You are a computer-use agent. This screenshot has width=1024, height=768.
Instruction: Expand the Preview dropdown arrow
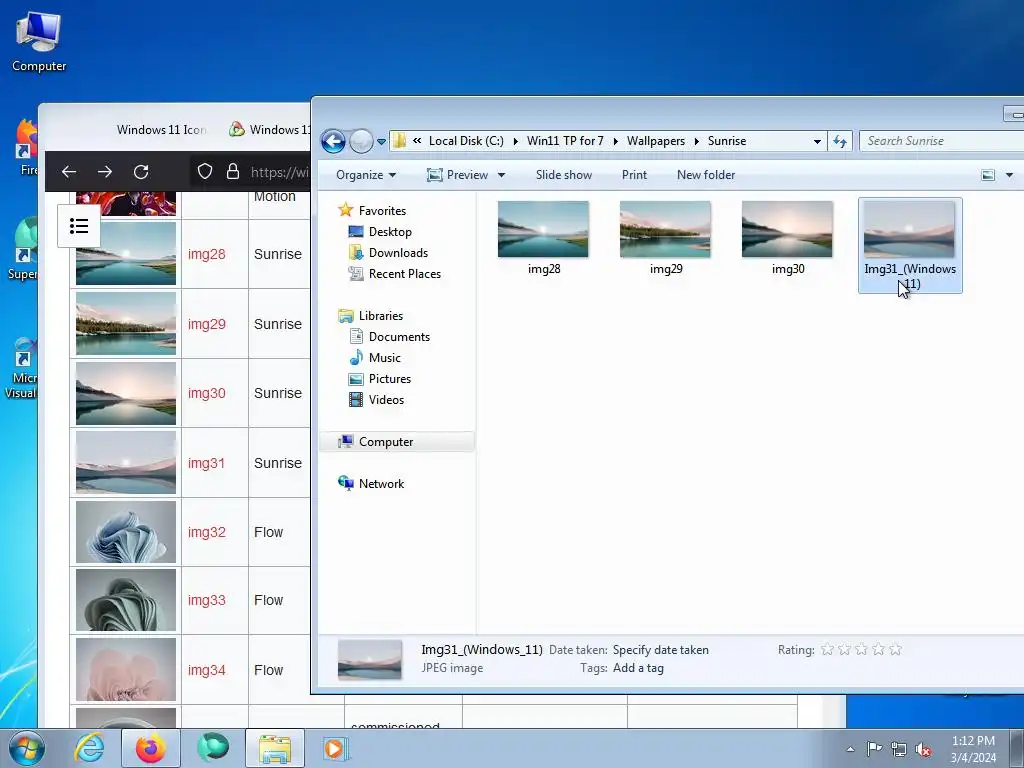502,175
